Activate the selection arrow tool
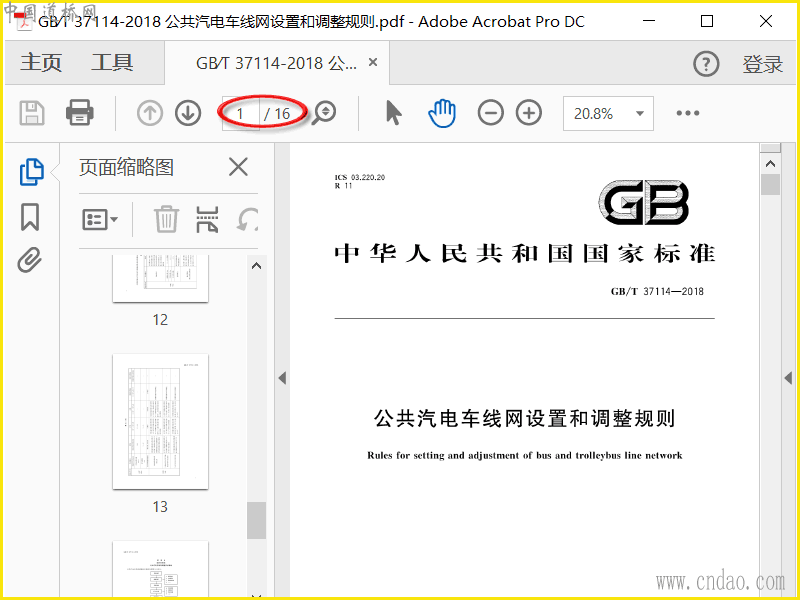Image resolution: width=800 pixels, height=600 pixels. 393,113
